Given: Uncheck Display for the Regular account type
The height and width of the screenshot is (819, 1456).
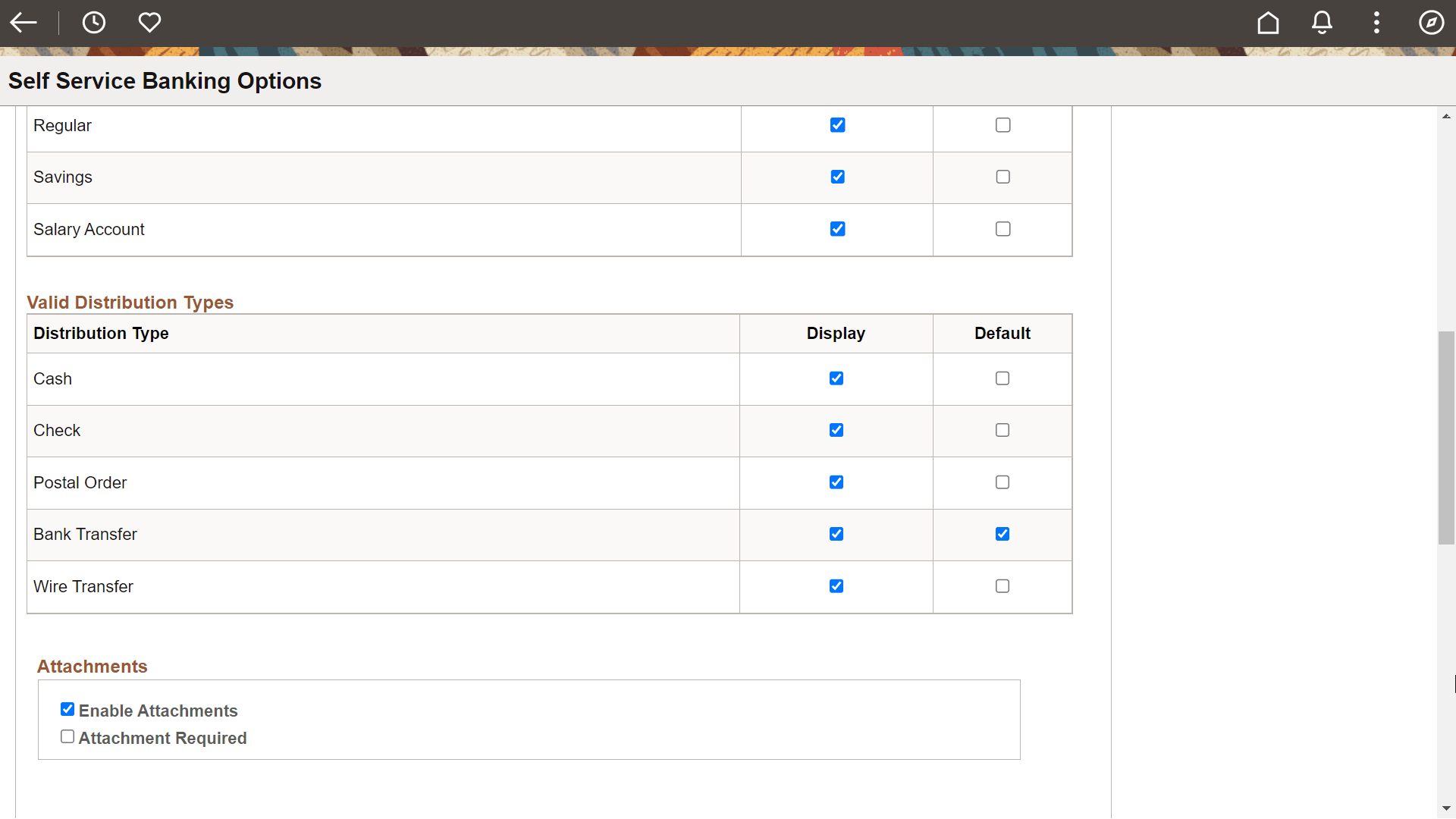Looking at the screenshot, I should 837,124.
